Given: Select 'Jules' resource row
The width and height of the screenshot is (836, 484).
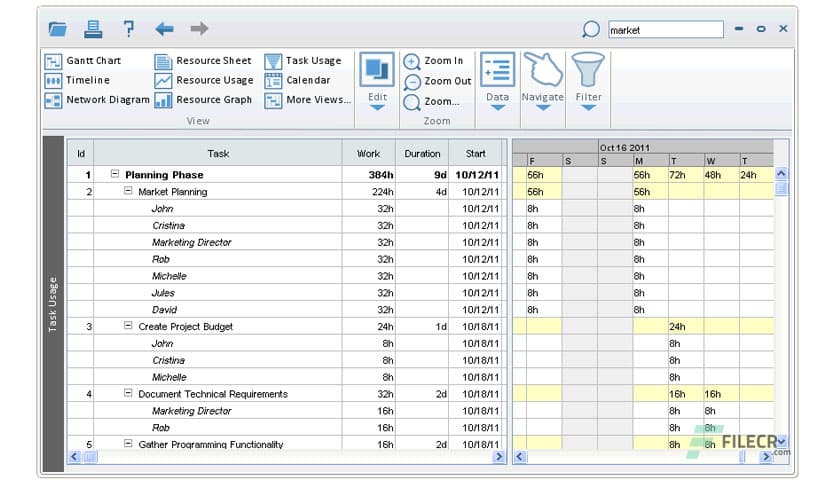Looking at the screenshot, I should [x=163, y=293].
